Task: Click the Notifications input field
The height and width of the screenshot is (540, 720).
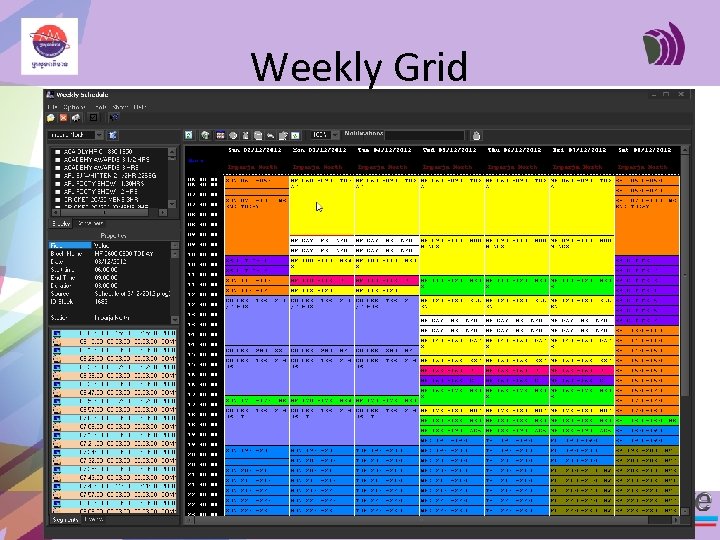Action: pyautogui.click(x=425, y=135)
